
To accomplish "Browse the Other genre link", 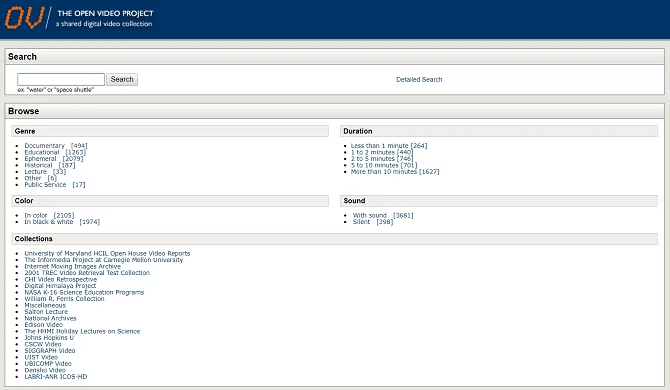I will [33, 178].
